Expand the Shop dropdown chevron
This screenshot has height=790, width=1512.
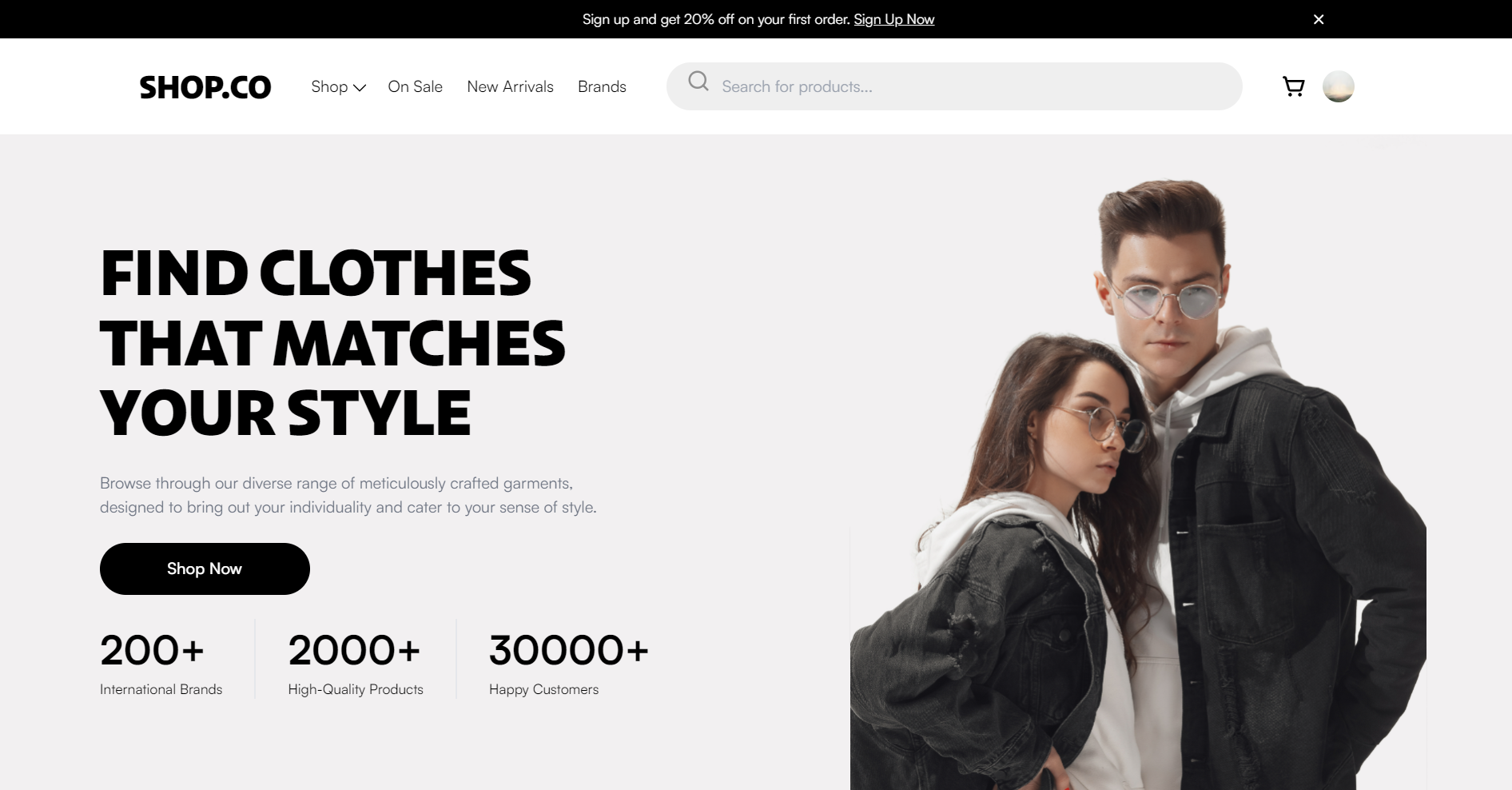coord(360,88)
